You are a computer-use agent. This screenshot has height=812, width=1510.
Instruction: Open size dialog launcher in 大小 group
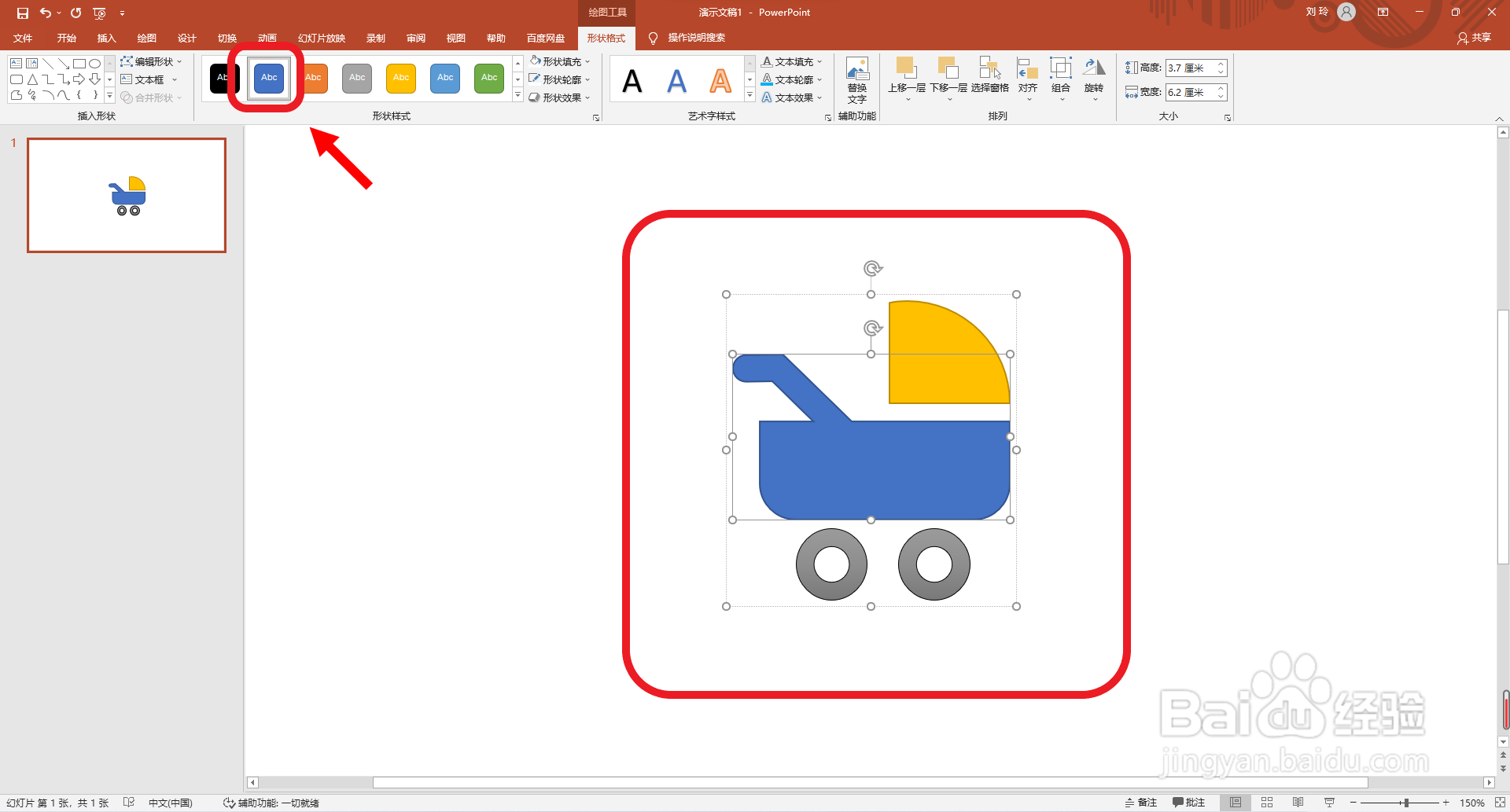click(x=1228, y=118)
